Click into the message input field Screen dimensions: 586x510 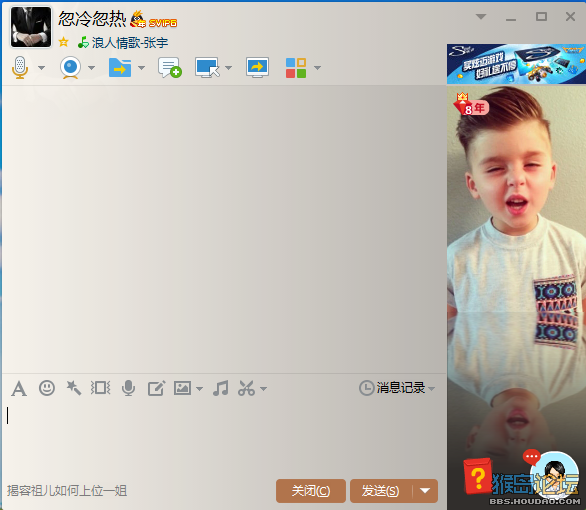coord(224,439)
